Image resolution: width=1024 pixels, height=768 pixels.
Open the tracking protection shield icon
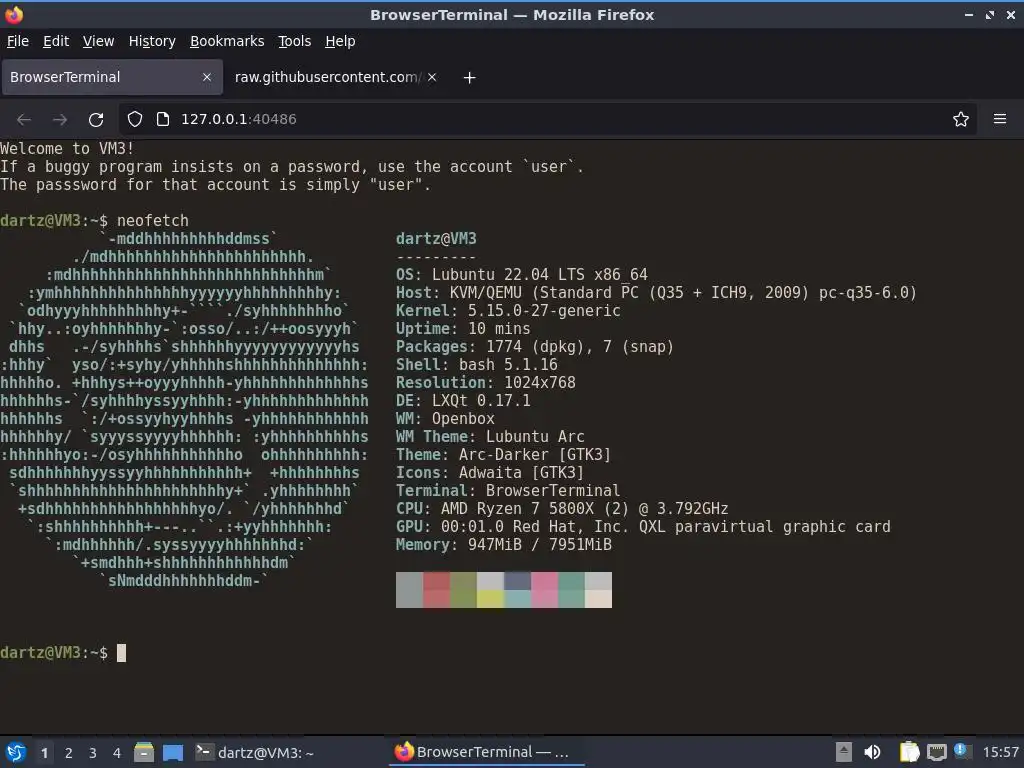(x=135, y=119)
